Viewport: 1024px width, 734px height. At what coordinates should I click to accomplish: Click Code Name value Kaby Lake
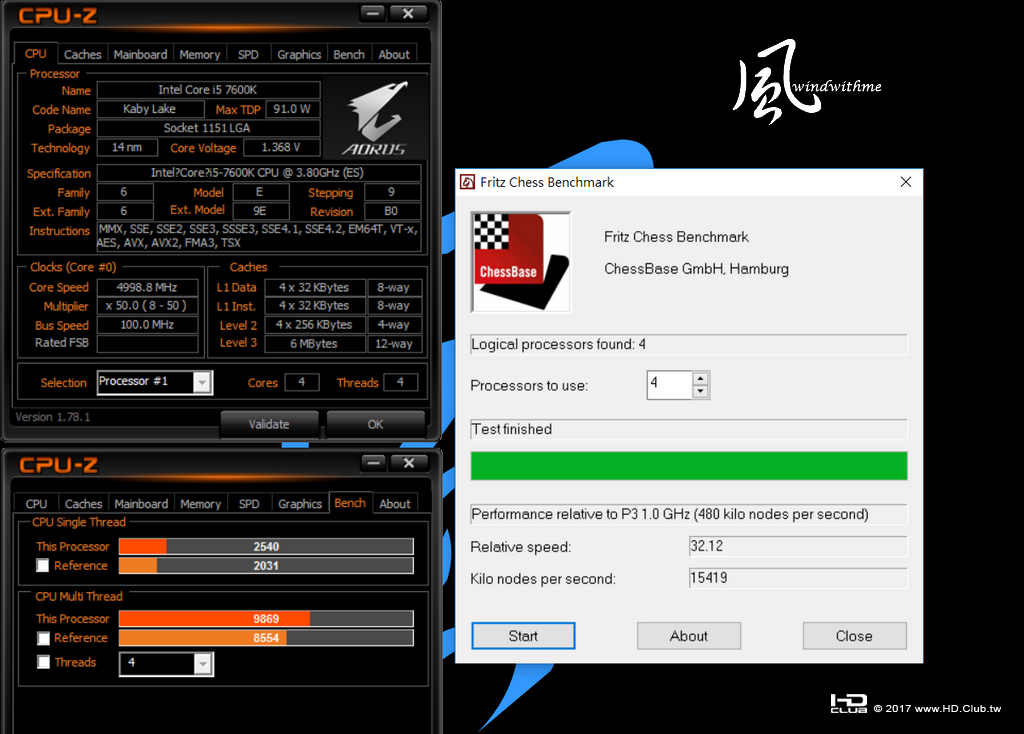(150, 109)
